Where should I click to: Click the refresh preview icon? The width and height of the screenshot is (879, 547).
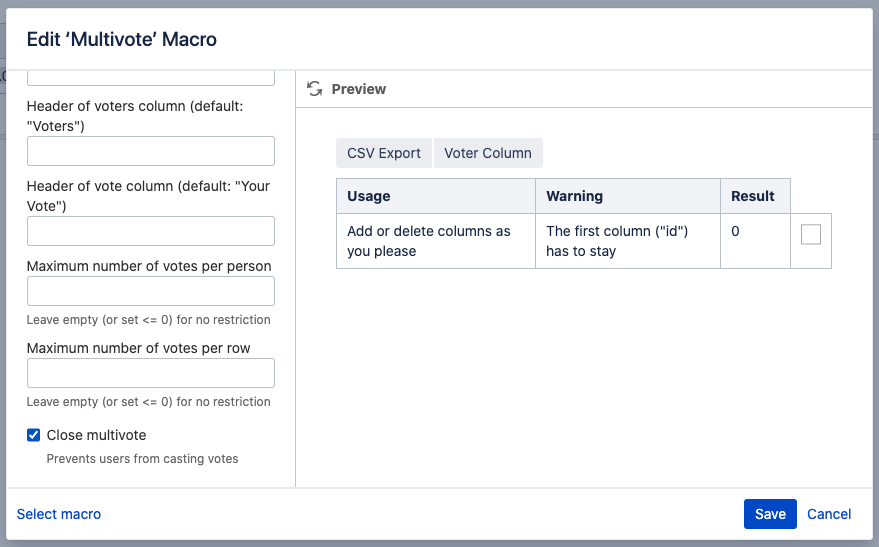pyautogui.click(x=314, y=89)
